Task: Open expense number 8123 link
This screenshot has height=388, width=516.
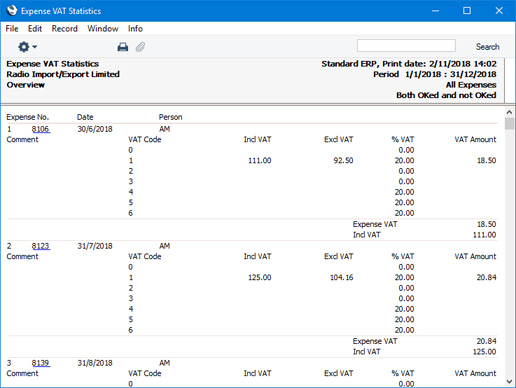Action: [x=40, y=246]
